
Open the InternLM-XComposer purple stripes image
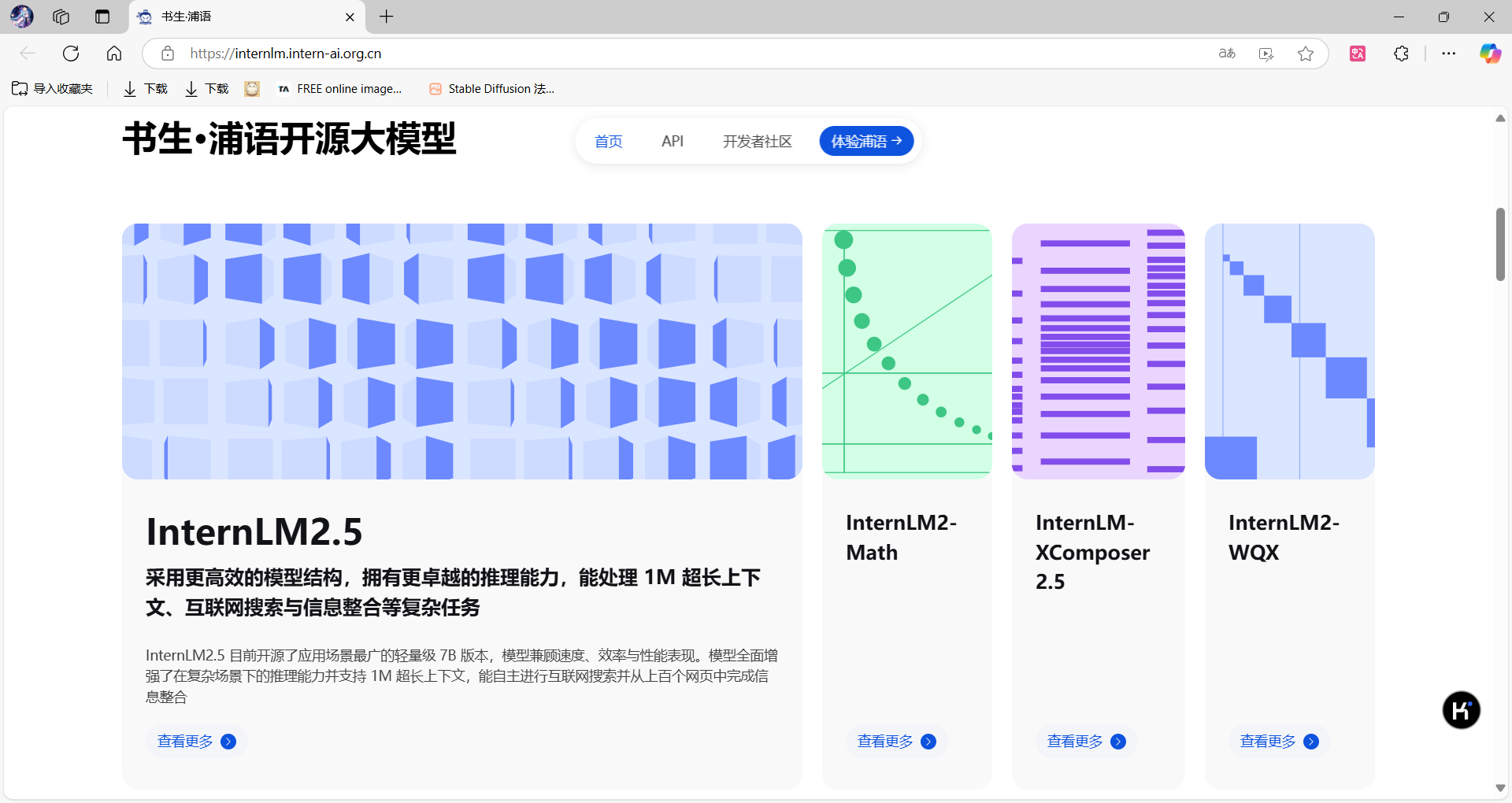point(1099,351)
